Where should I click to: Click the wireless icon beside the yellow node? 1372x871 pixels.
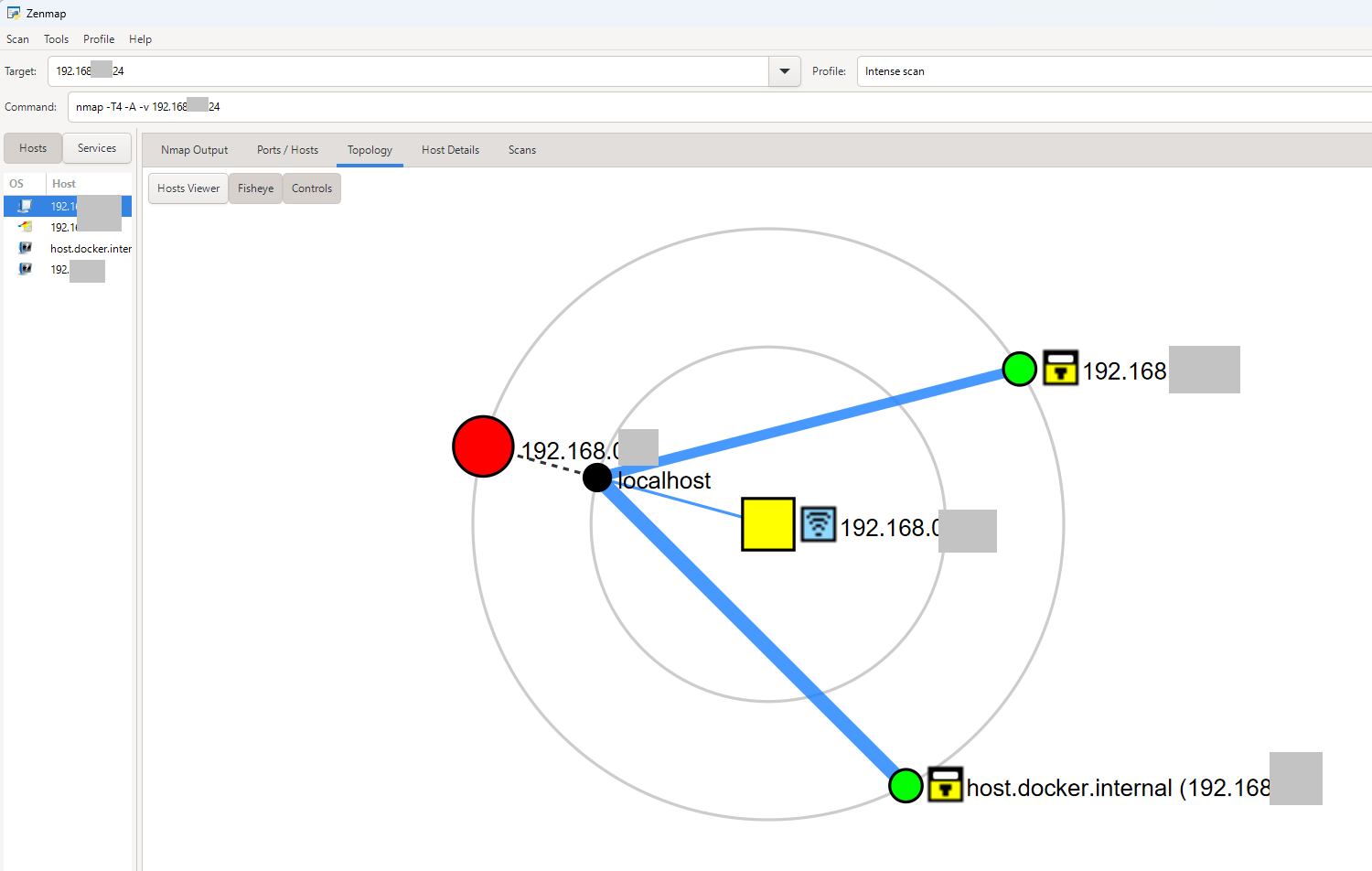(819, 524)
